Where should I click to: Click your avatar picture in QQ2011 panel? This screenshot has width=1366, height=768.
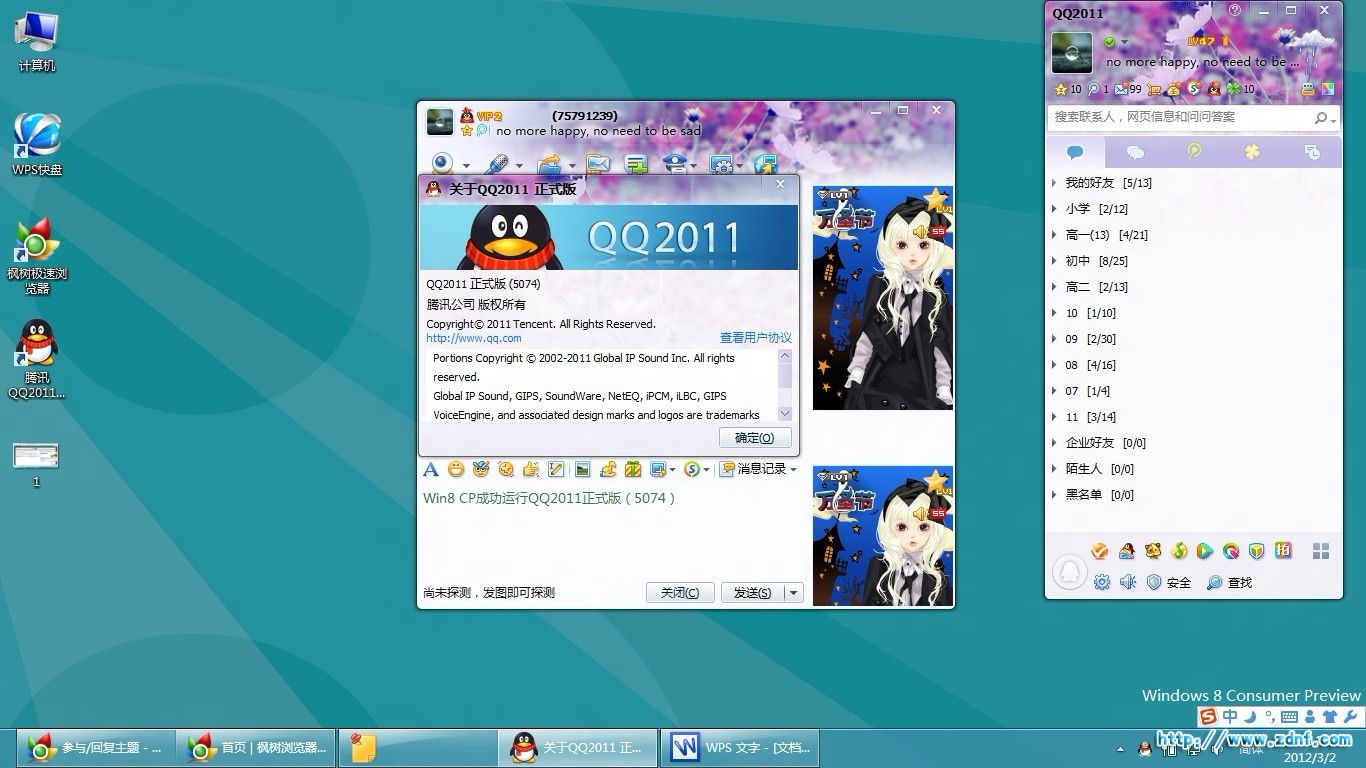tap(1072, 53)
